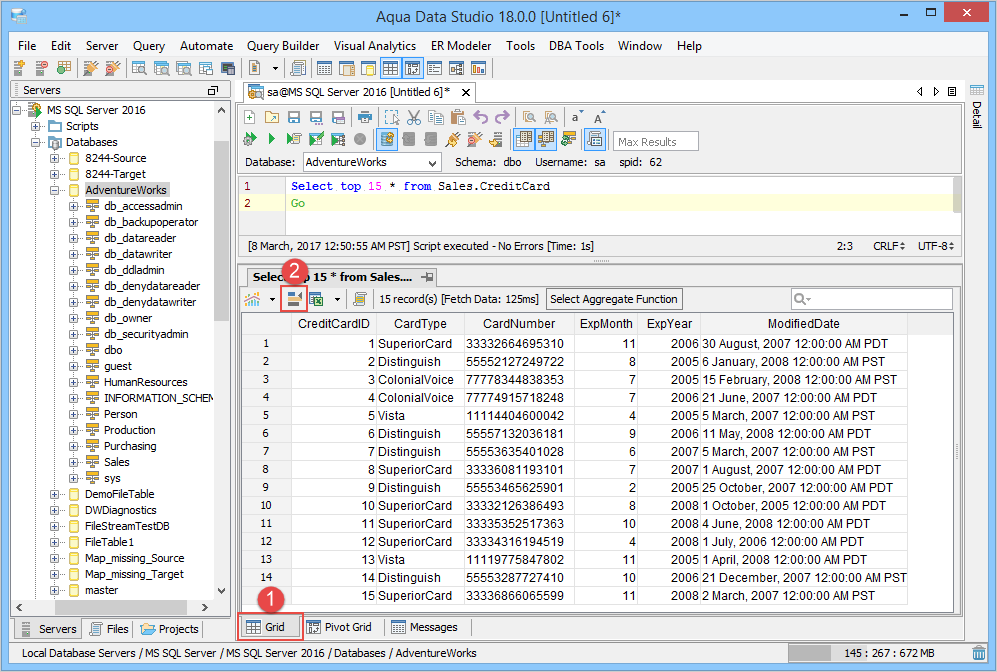This screenshot has width=997, height=672.
Task: Collapse the AdventureWorks database node
Action: tap(55, 190)
